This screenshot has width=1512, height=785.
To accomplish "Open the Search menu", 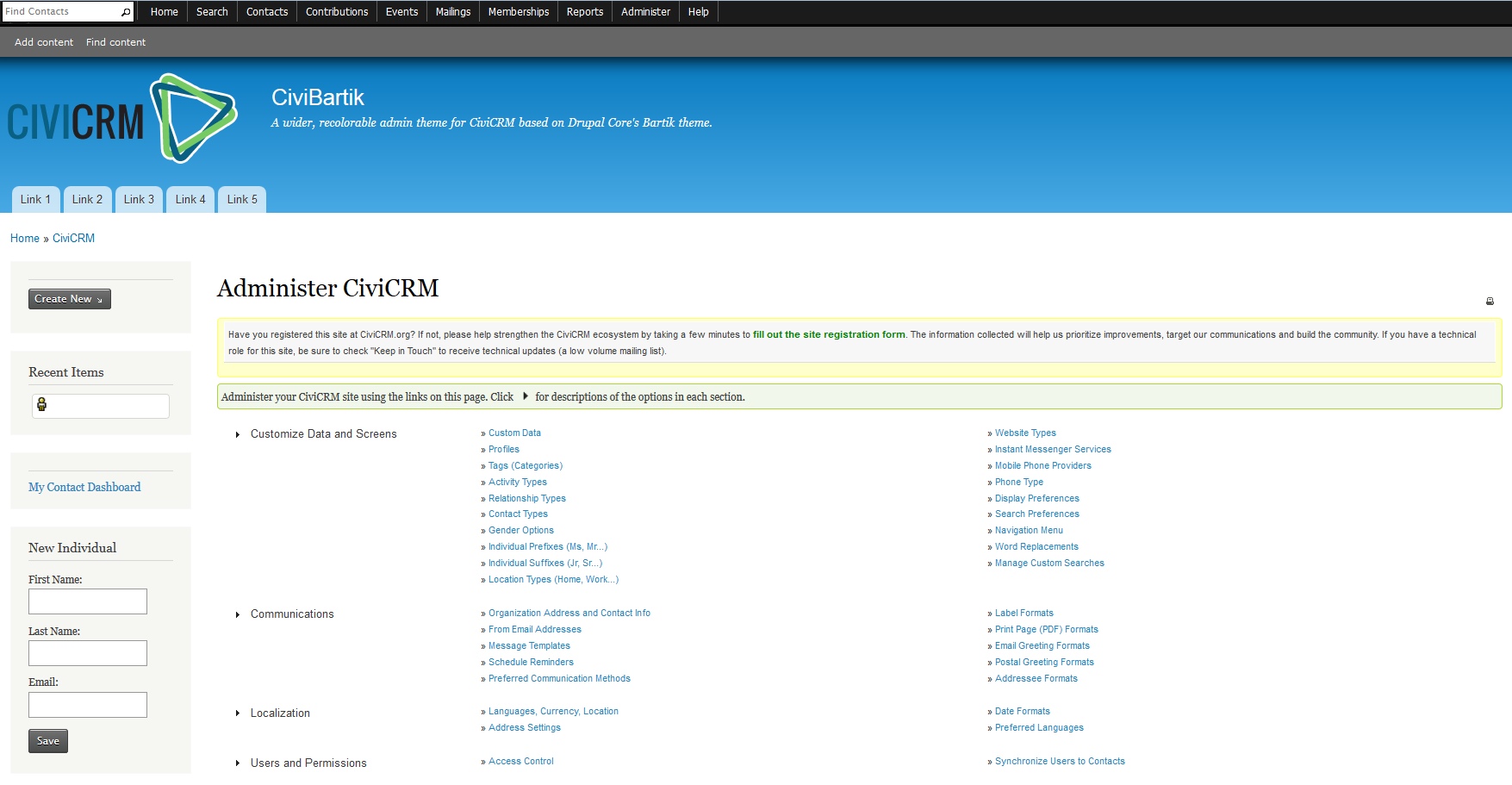I will pyautogui.click(x=212, y=12).
